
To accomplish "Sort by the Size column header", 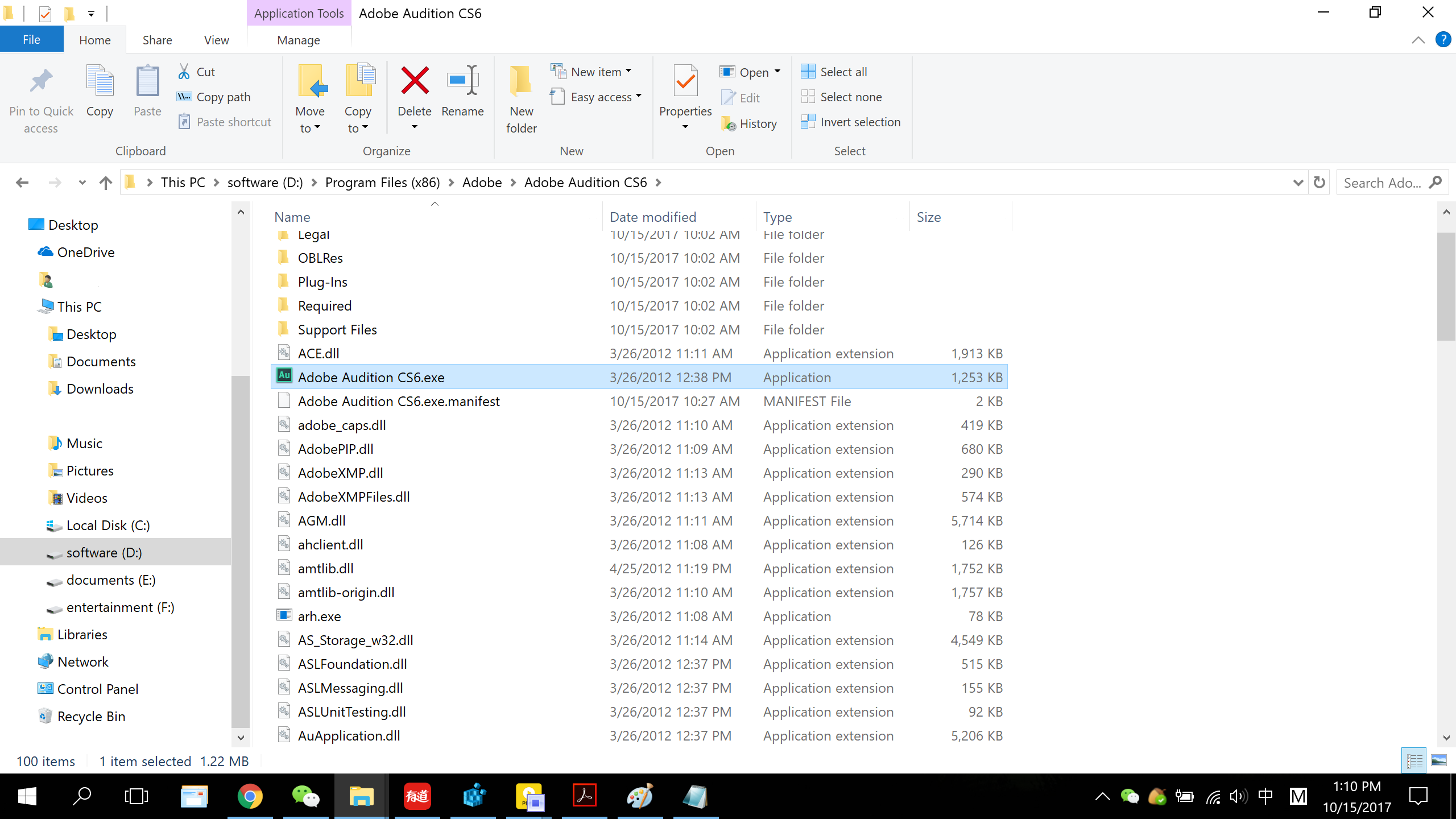I will coord(929,217).
